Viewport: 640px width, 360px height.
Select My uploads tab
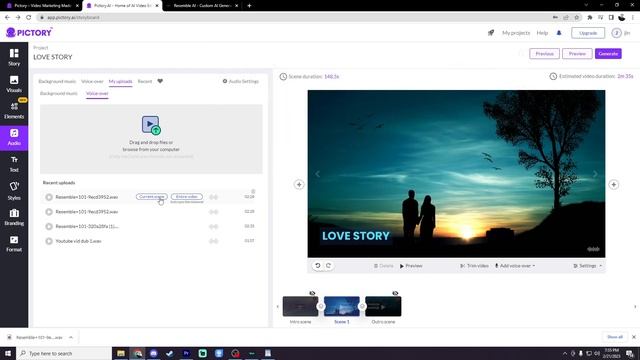120,81
